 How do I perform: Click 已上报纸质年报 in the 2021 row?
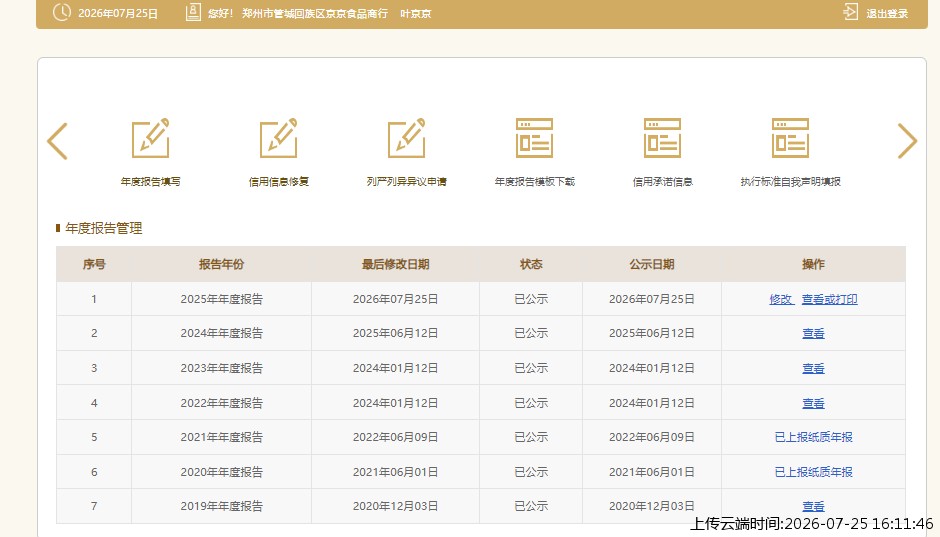point(814,437)
